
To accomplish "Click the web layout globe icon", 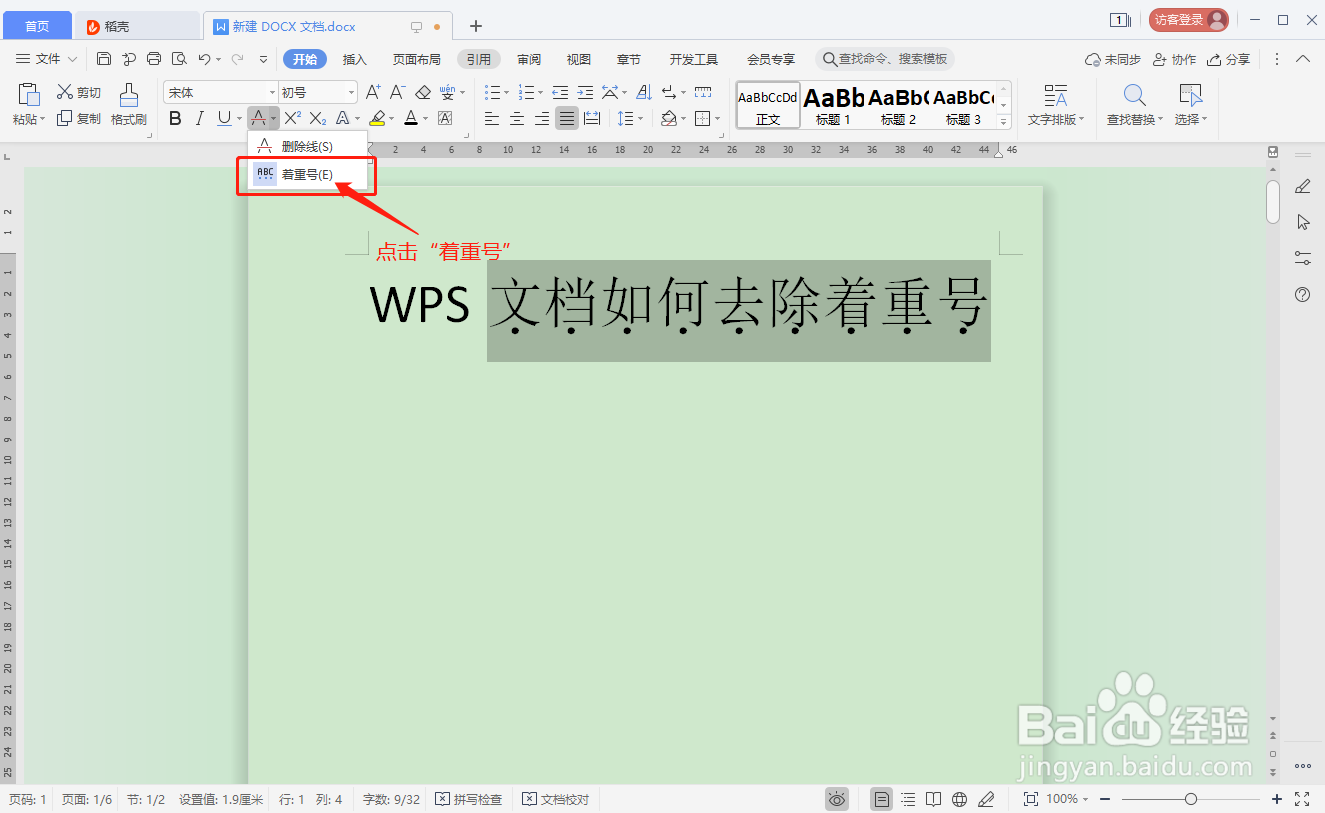I will [960, 799].
